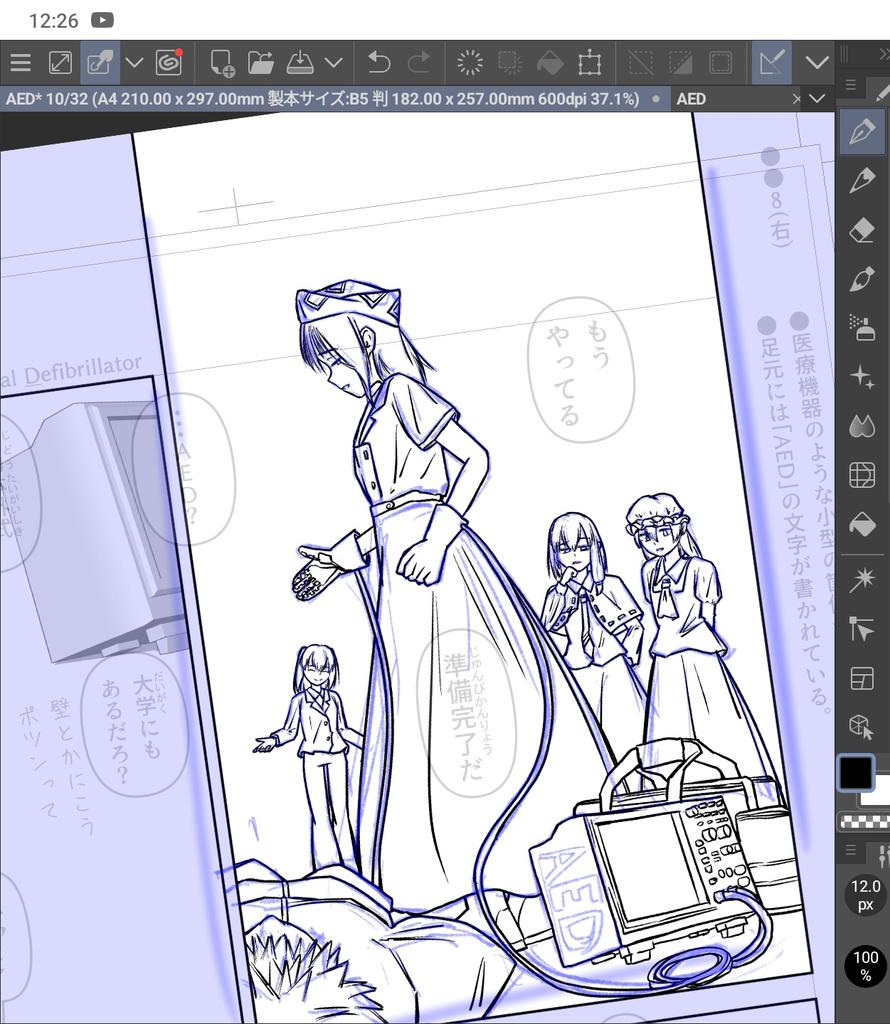
Task: Click the Scale/Rotate transform icon
Action: [589, 63]
